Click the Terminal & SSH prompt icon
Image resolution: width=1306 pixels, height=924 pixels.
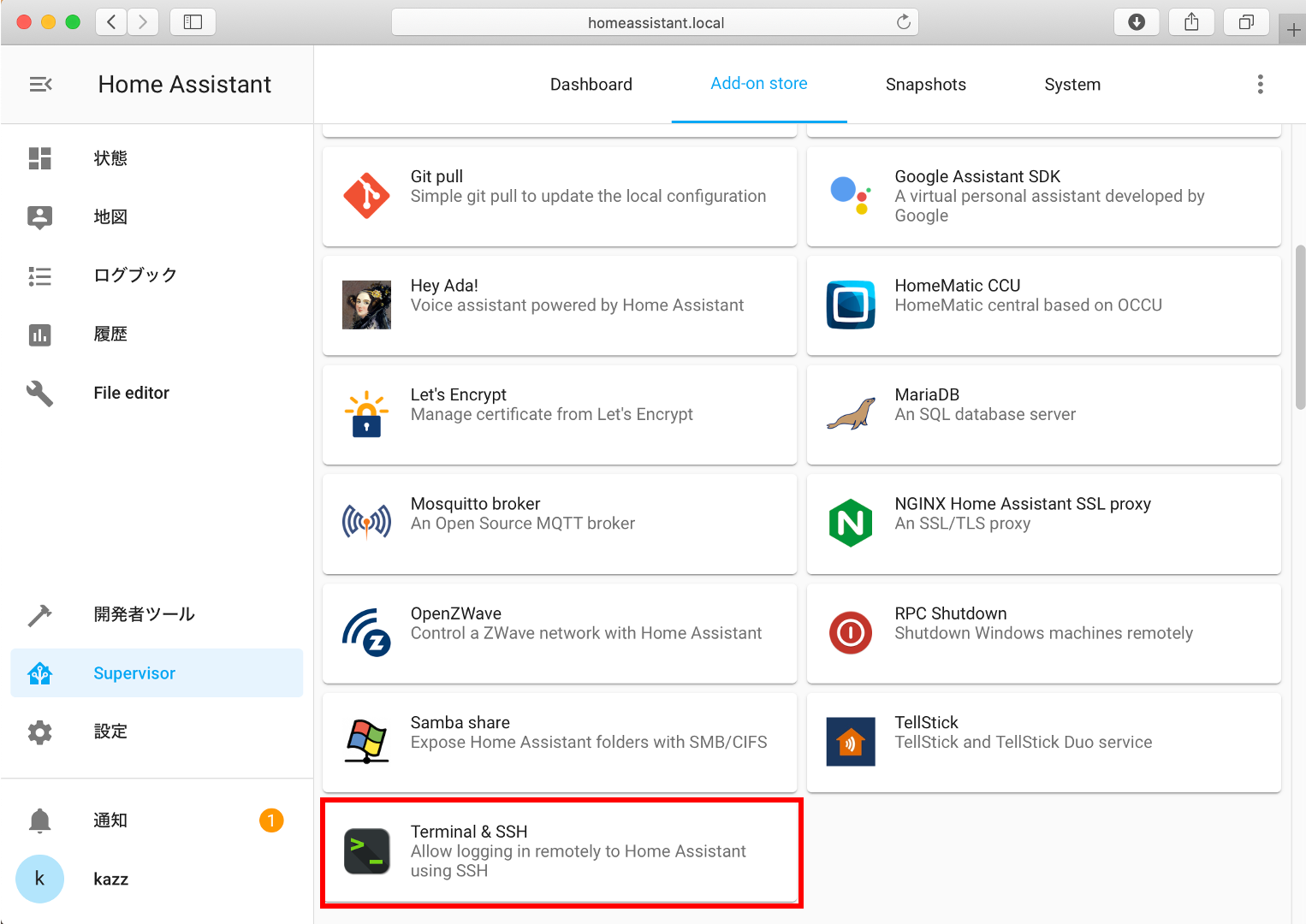coord(366,851)
